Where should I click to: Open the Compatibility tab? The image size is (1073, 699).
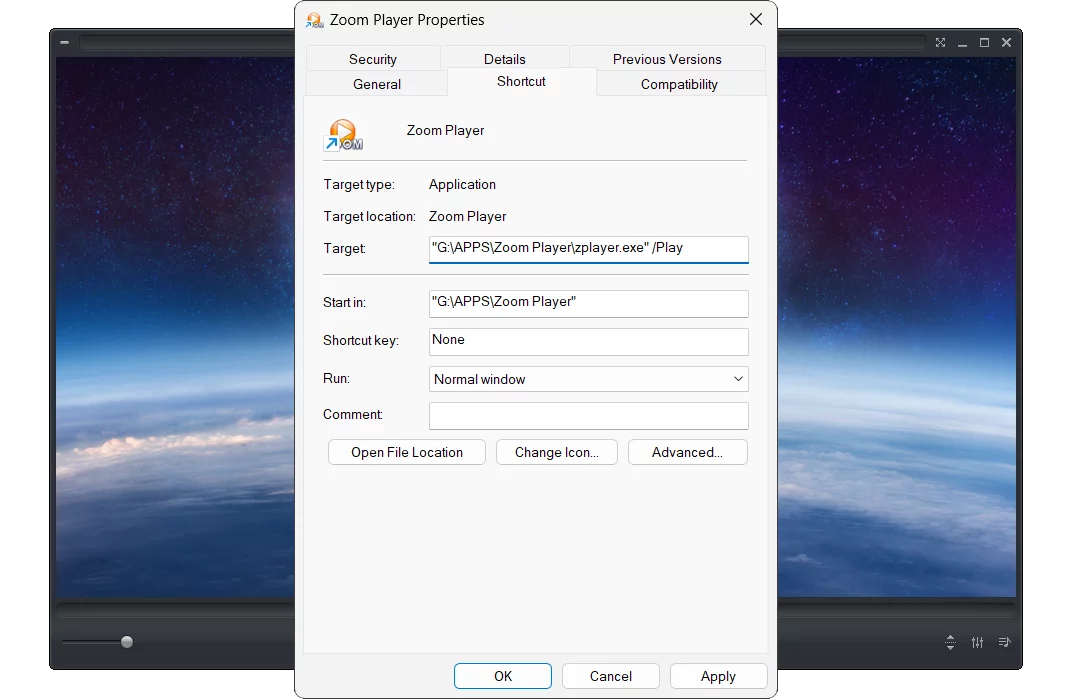tap(679, 84)
